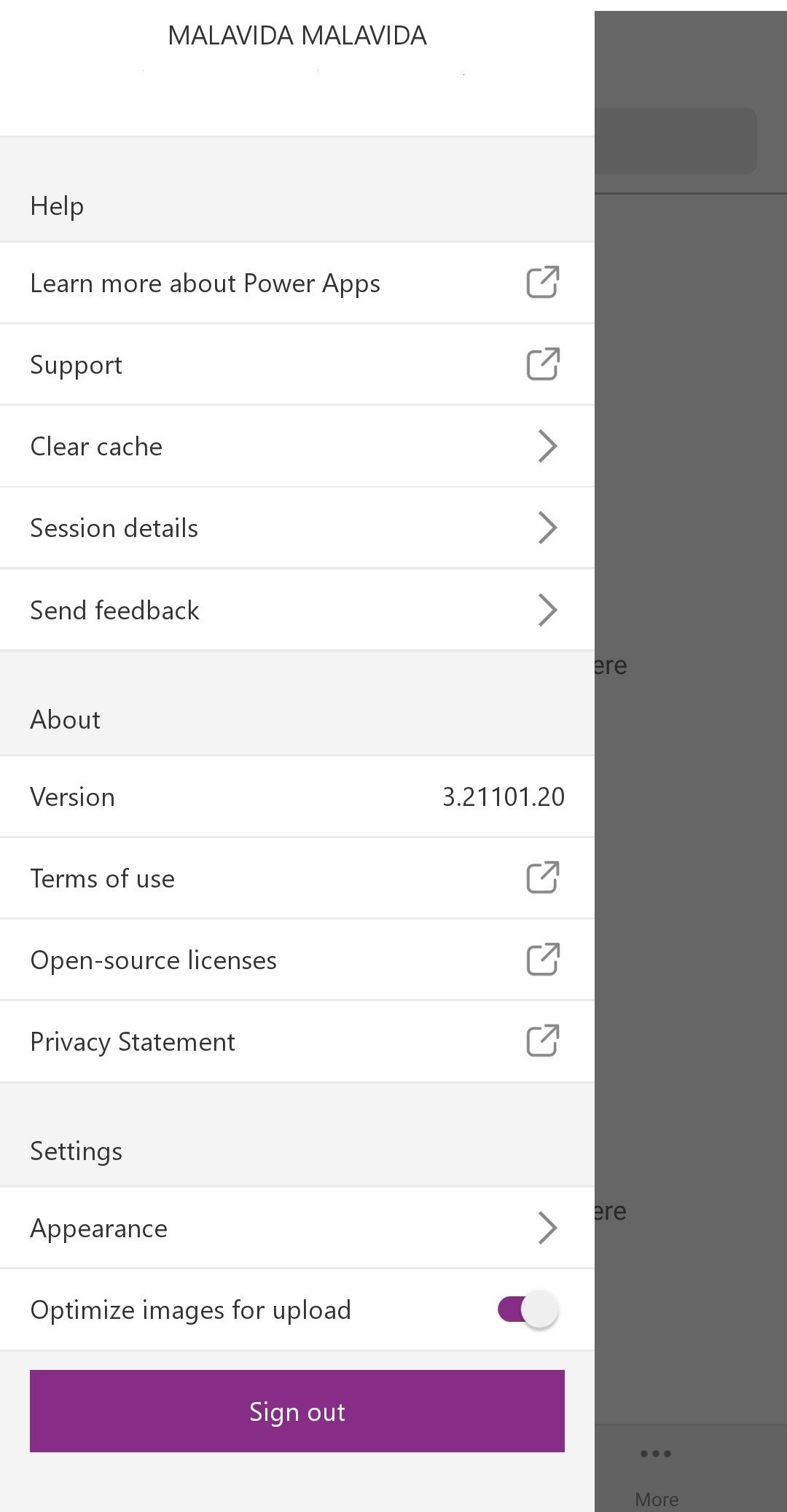
Task: Tap external link icon beside Learn more
Action: pyautogui.click(x=543, y=283)
